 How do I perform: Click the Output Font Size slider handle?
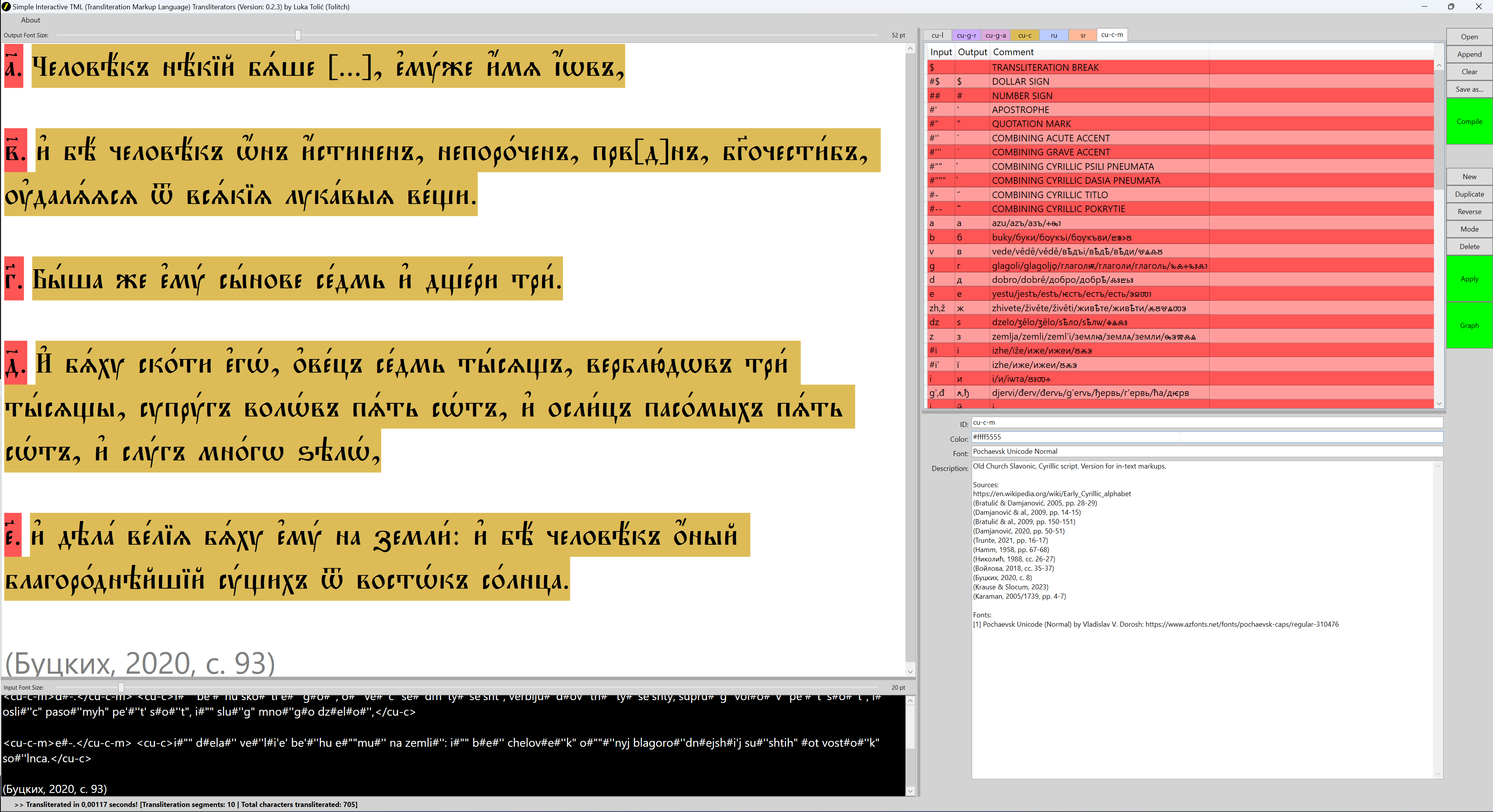(x=298, y=35)
